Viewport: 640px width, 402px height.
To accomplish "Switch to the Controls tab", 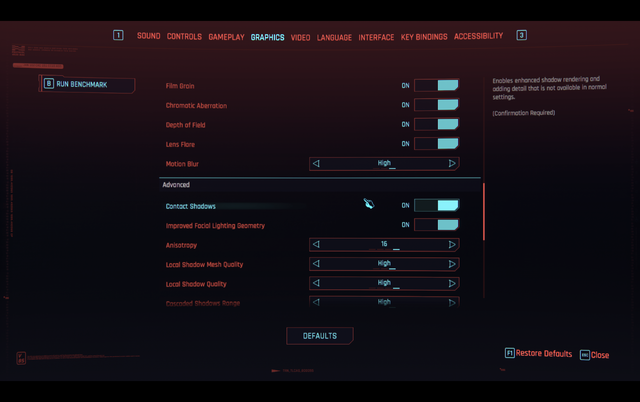I will tap(184, 37).
